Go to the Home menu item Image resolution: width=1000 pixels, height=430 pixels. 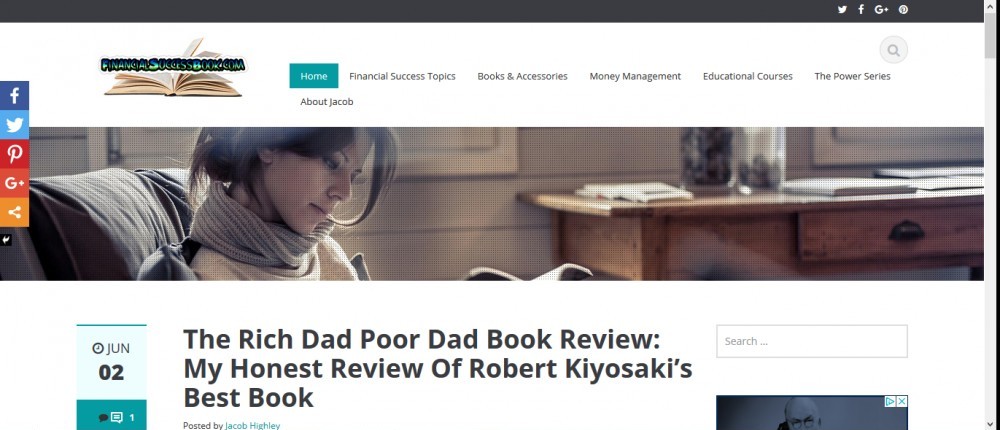[x=314, y=76]
